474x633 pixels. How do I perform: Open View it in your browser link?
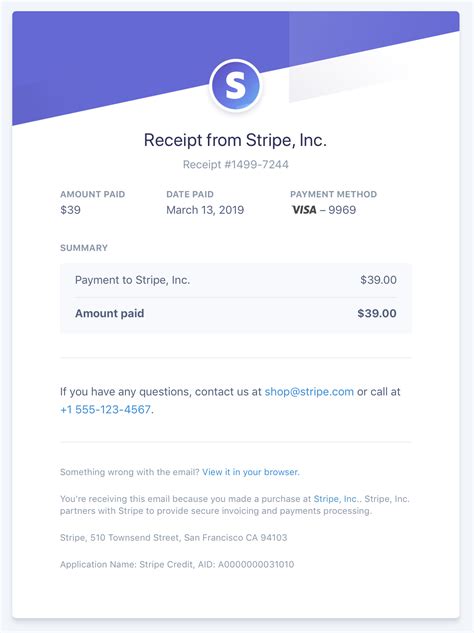[251, 472]
